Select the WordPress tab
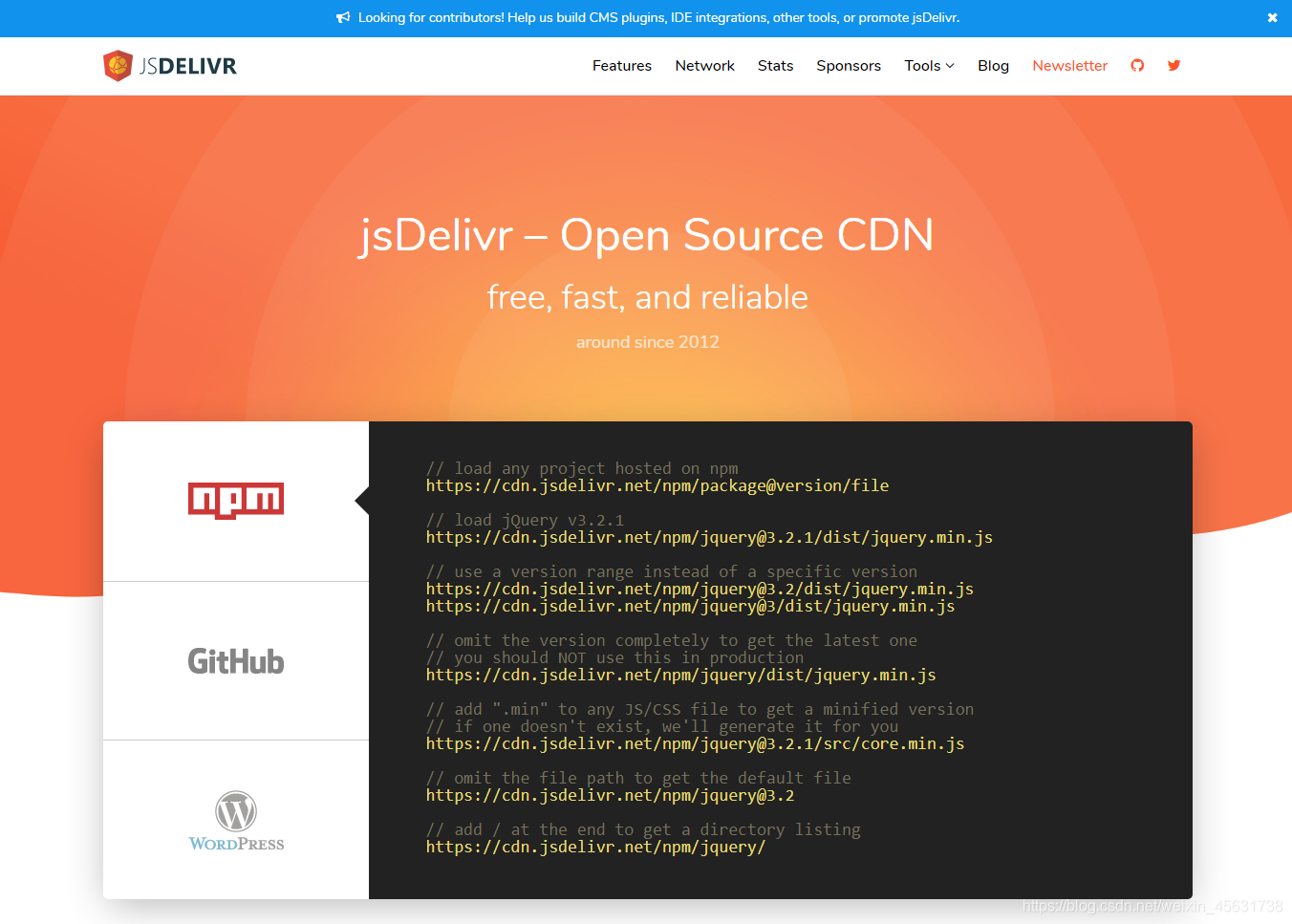 (x=236, y=820)
